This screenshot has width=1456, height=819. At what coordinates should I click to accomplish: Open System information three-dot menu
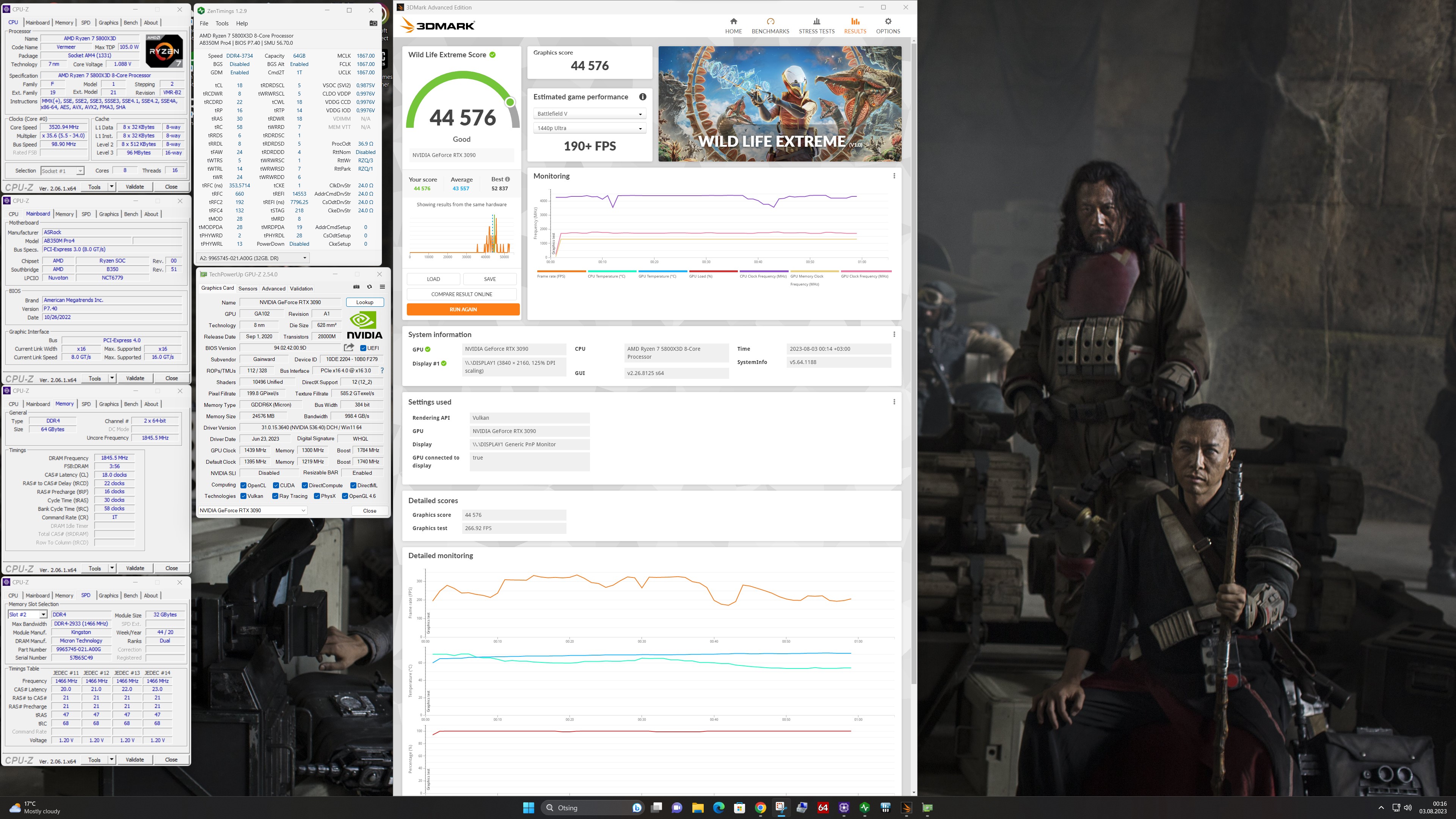(x=894, y=334)
